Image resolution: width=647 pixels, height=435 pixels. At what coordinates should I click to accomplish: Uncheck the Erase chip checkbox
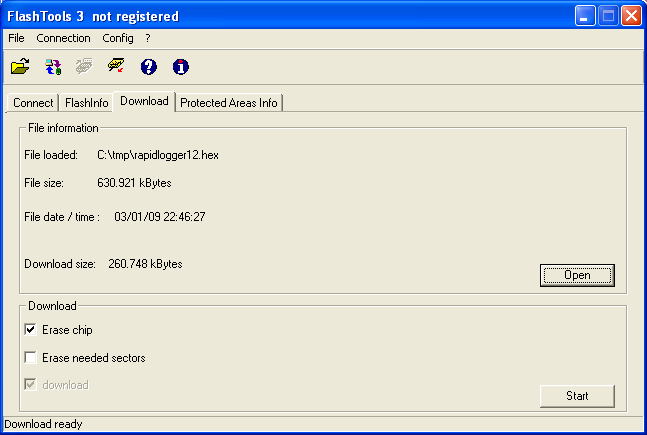pyautogui.click(x=30, y=329)
